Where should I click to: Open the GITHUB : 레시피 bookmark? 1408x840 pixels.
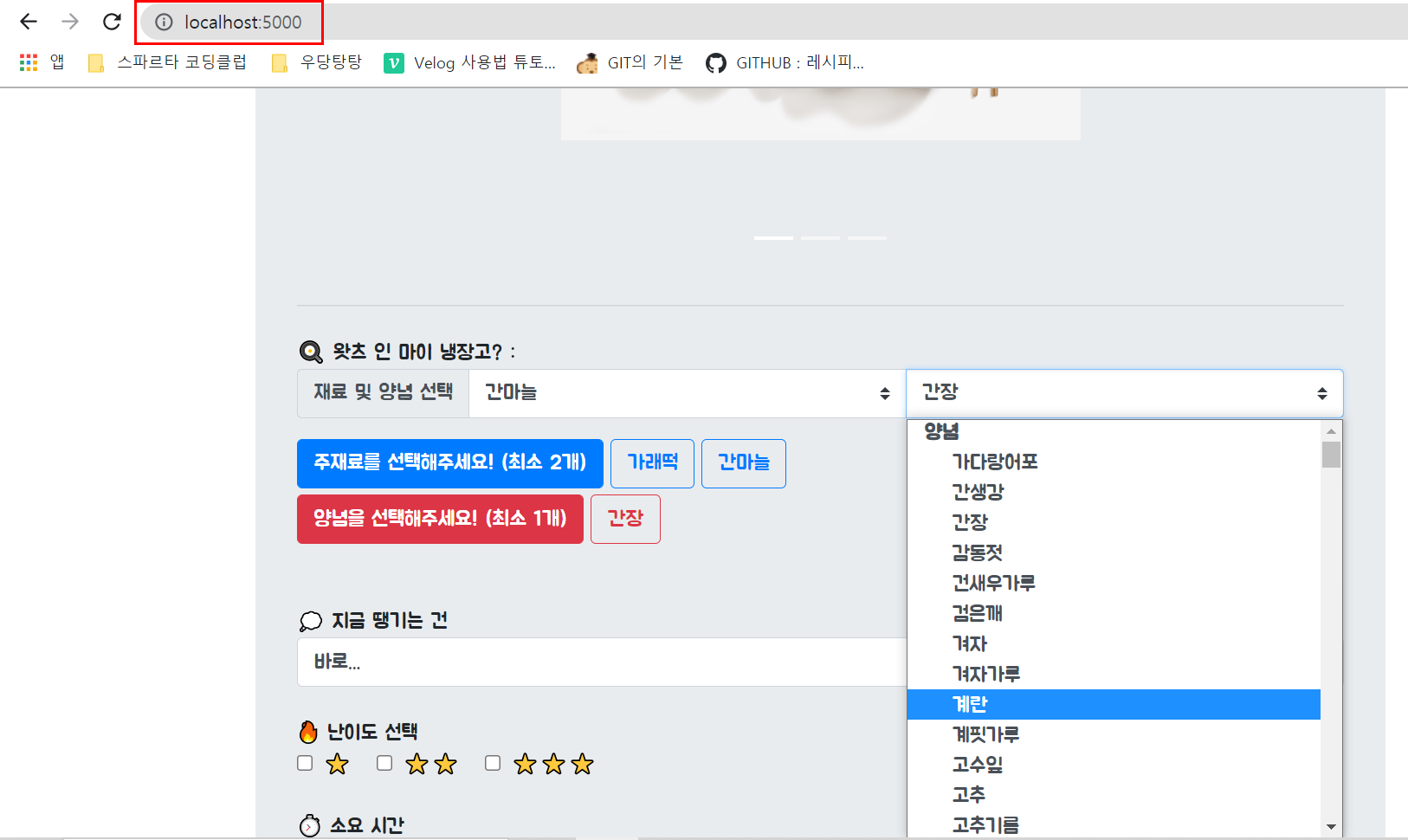(785, 62)
